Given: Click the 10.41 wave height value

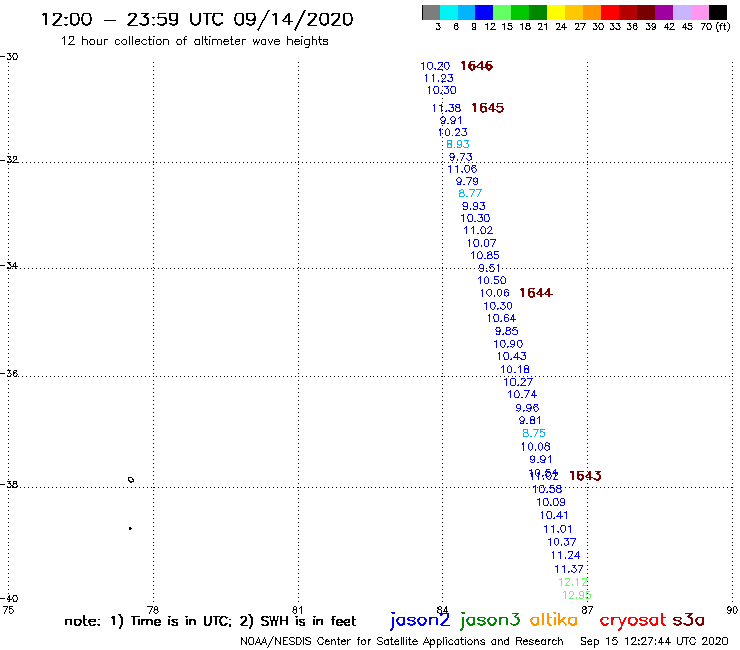Looking at the screenshot, I should pos(554,515).
